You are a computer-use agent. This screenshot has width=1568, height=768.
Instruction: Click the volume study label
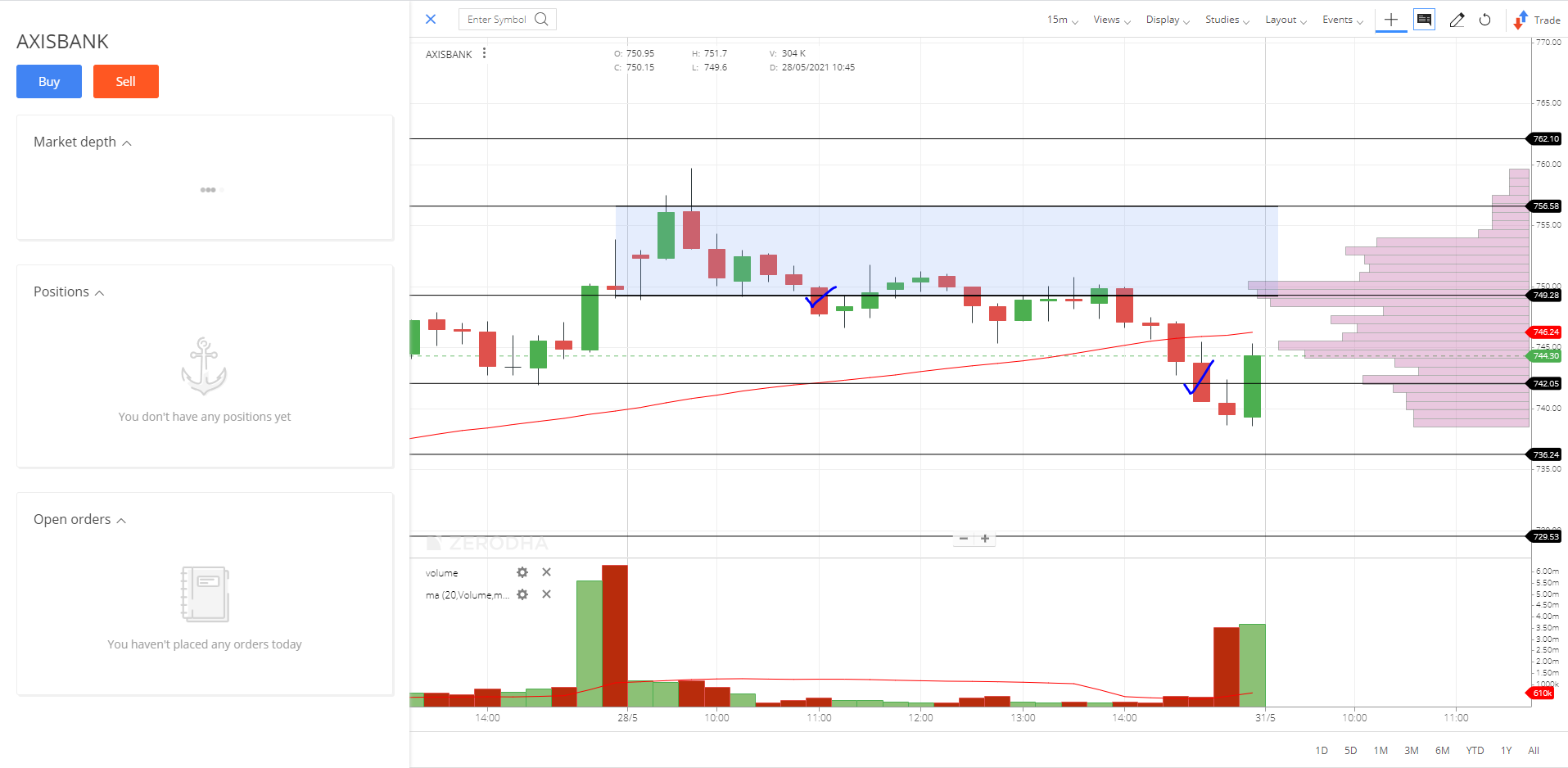coord(442,573)
